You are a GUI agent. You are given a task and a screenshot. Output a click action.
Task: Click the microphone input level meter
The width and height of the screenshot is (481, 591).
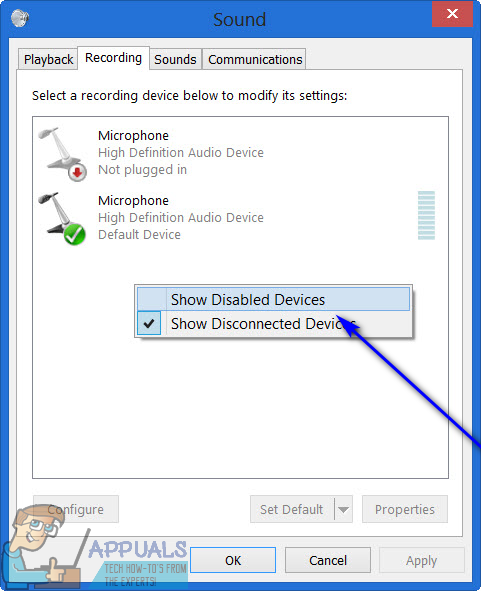click(x=426, y=216)
